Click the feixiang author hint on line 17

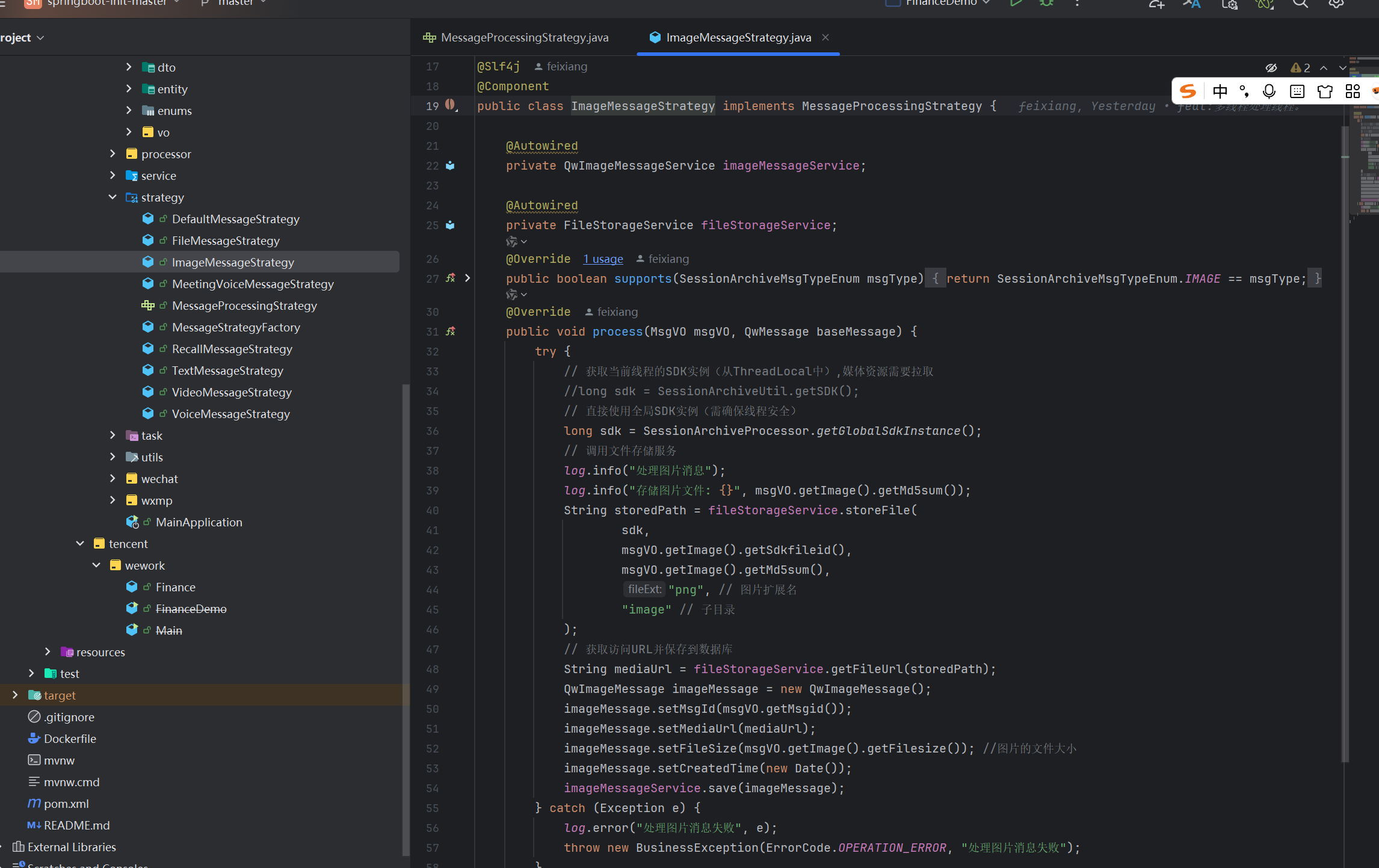pos(561,66)
